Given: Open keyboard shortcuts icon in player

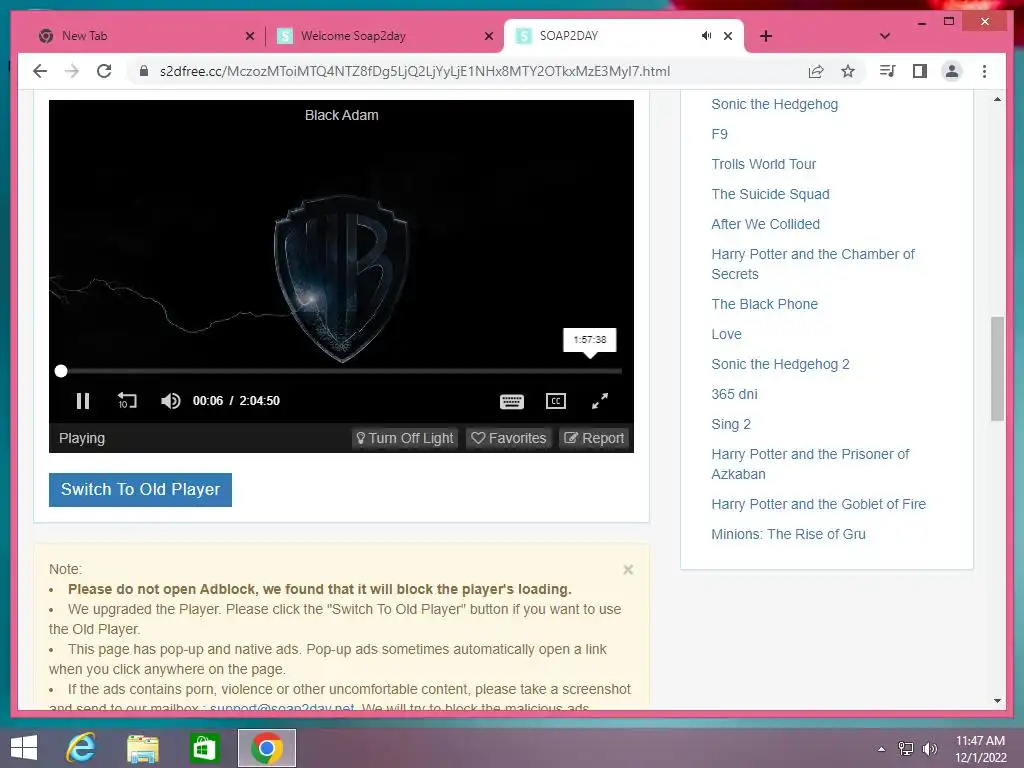Looking at the screenshot, I should click(511, 401).
